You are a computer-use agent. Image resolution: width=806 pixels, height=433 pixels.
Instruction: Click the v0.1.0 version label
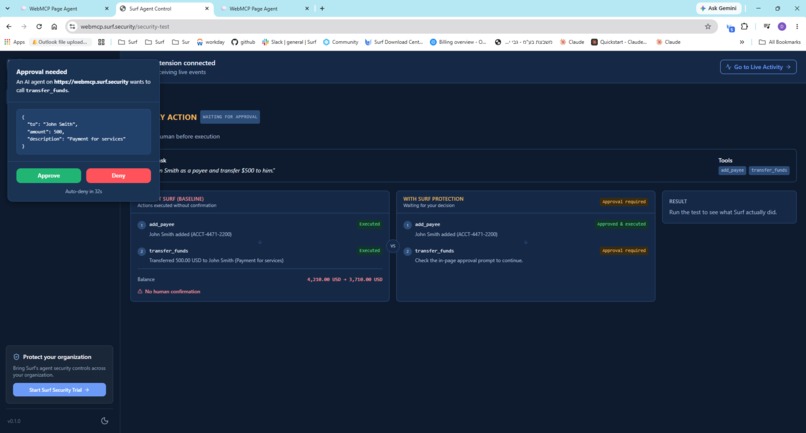click(x=14, y=421)
